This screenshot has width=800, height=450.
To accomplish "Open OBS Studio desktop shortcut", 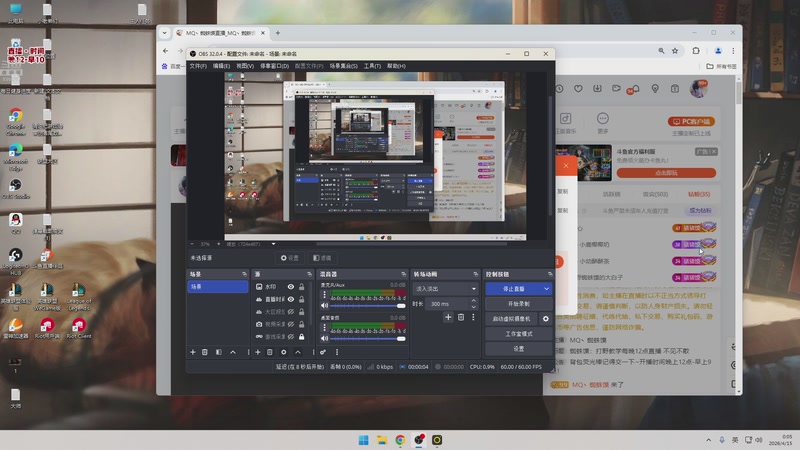I will (16, 188).
